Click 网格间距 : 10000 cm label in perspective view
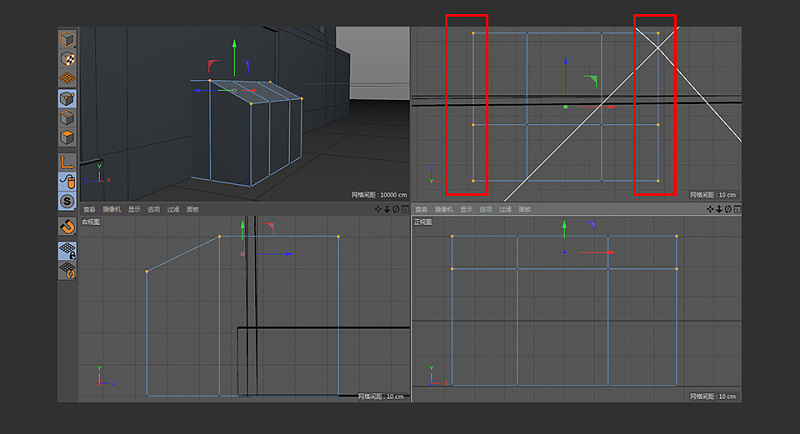 click(379, 195)
